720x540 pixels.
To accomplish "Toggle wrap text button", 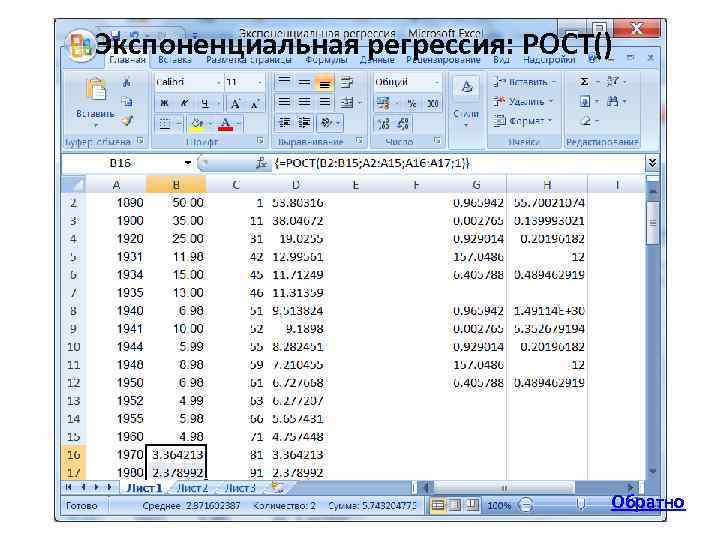I will 347,82.
